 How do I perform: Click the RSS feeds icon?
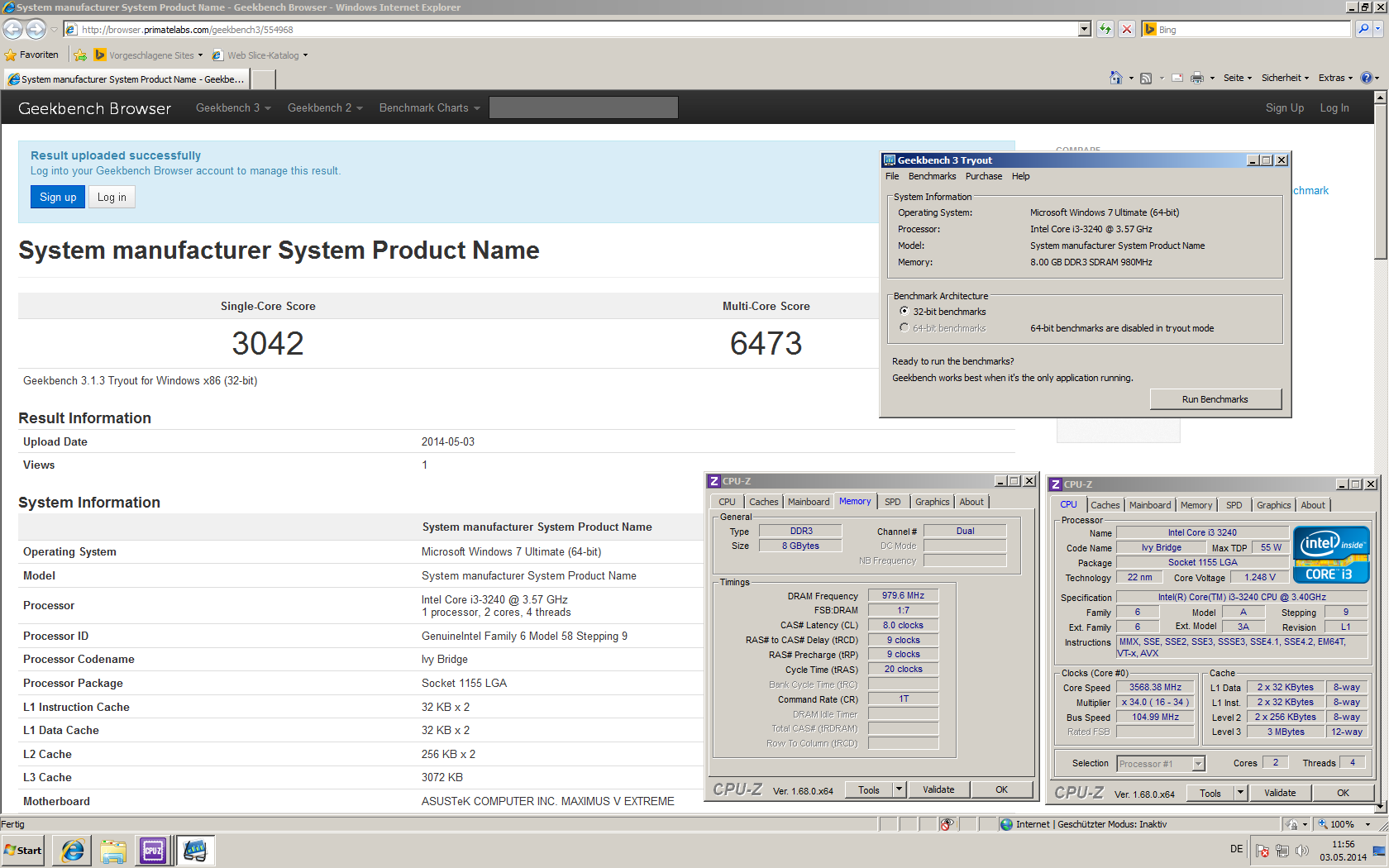pos(1146,78)
